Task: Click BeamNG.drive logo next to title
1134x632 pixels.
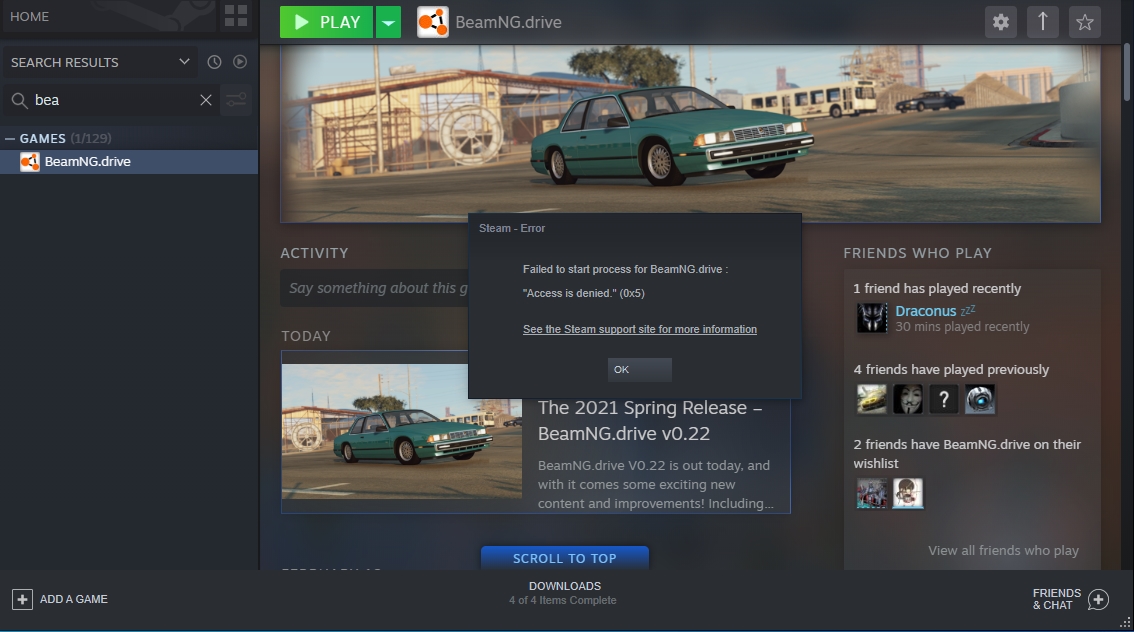Action: pos(432,22)
